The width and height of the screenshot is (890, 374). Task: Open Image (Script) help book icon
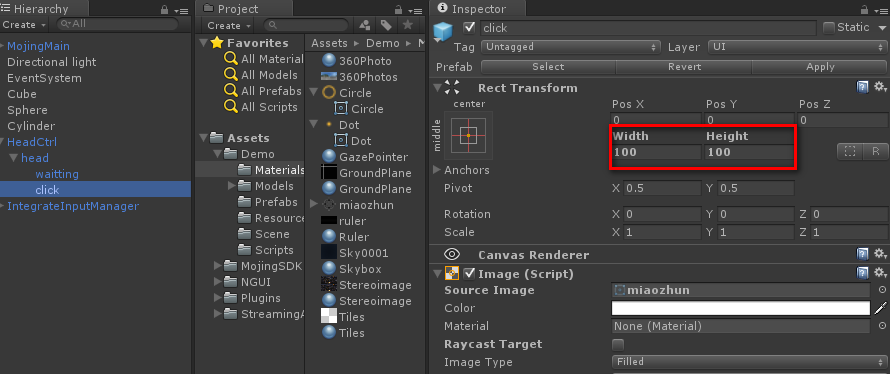[862, 273]
